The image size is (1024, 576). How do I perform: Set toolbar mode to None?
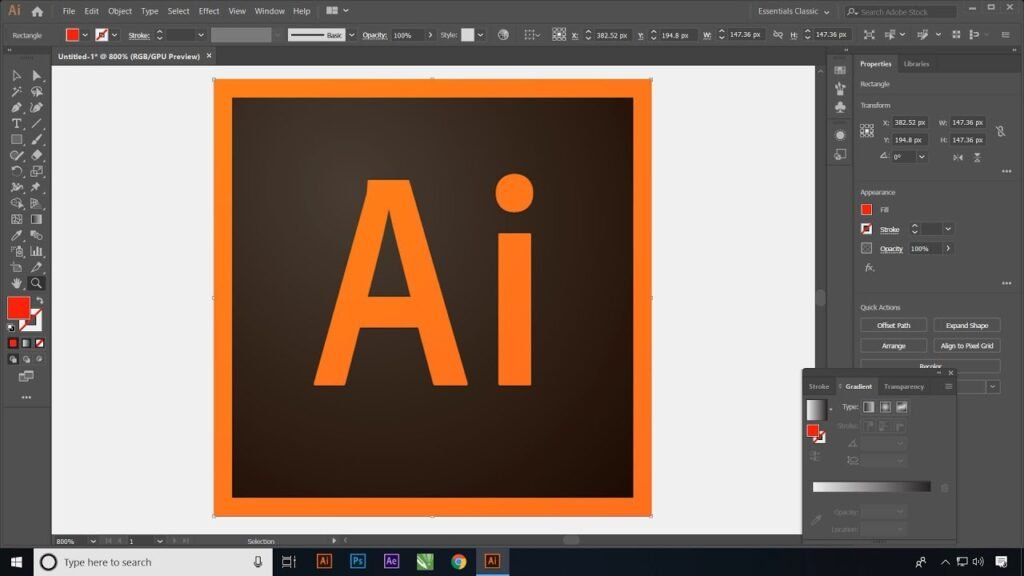39,343
